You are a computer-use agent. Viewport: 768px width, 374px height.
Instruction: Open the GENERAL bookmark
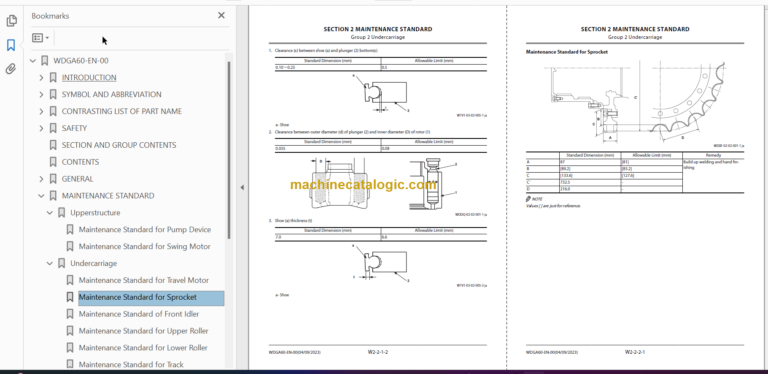pyautogui.click(x=77, y=179)
